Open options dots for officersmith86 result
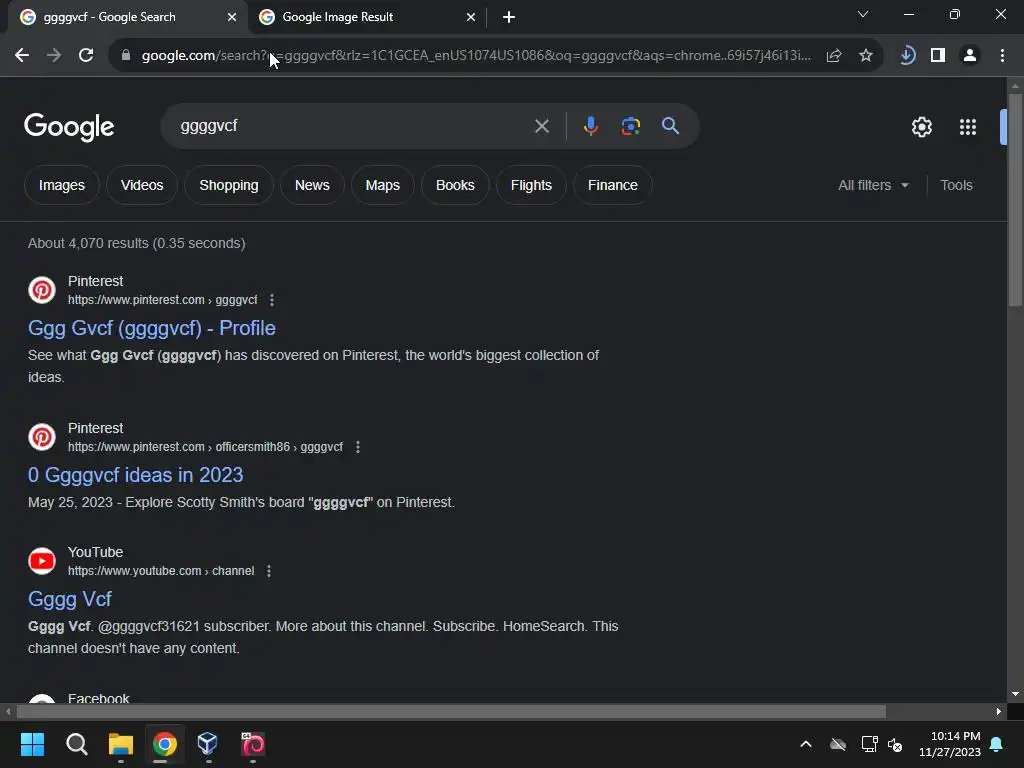1024x768 pixels. point(357,447)
